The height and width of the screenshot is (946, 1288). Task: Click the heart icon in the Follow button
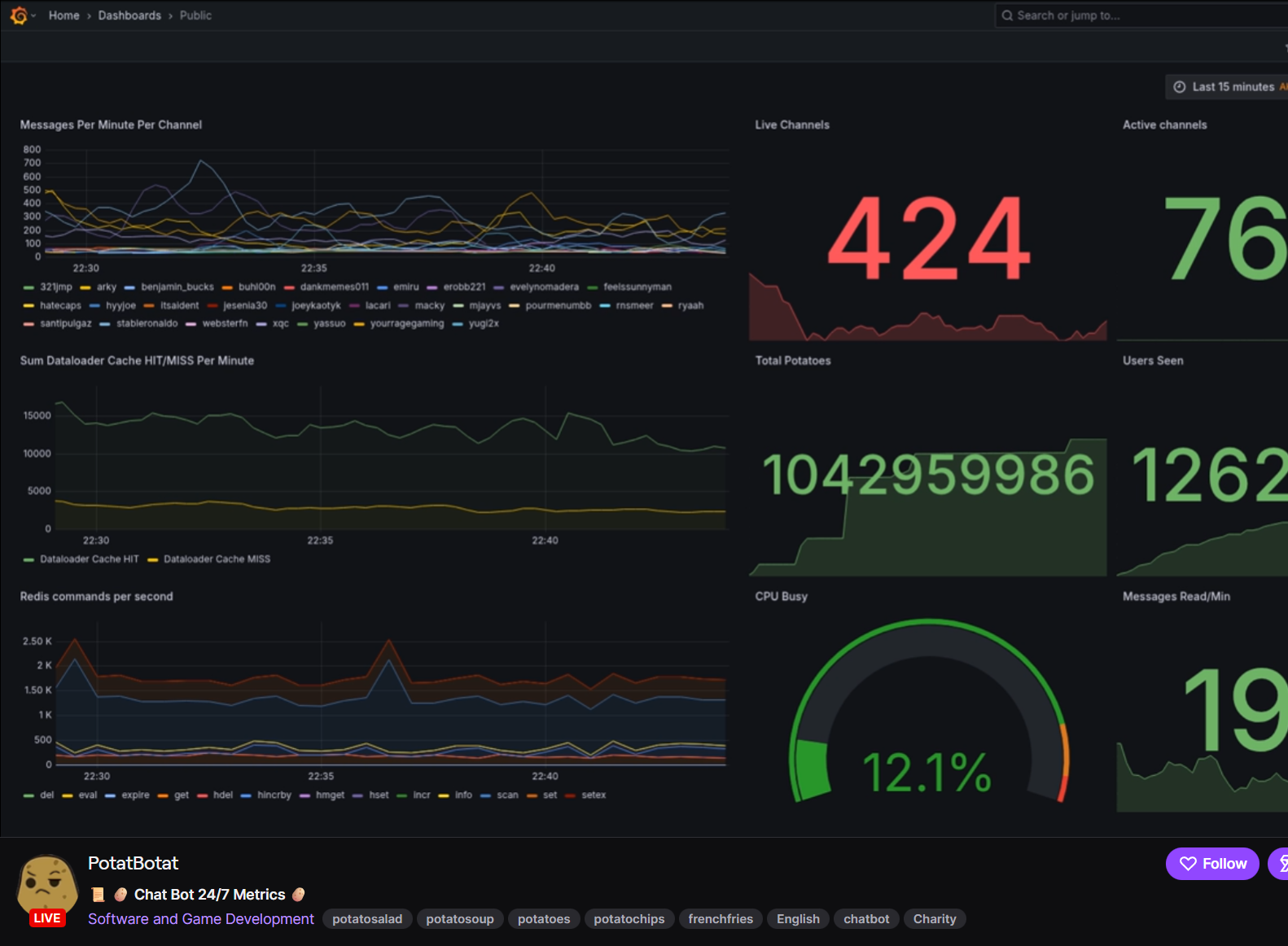[x=1188, y=864]
